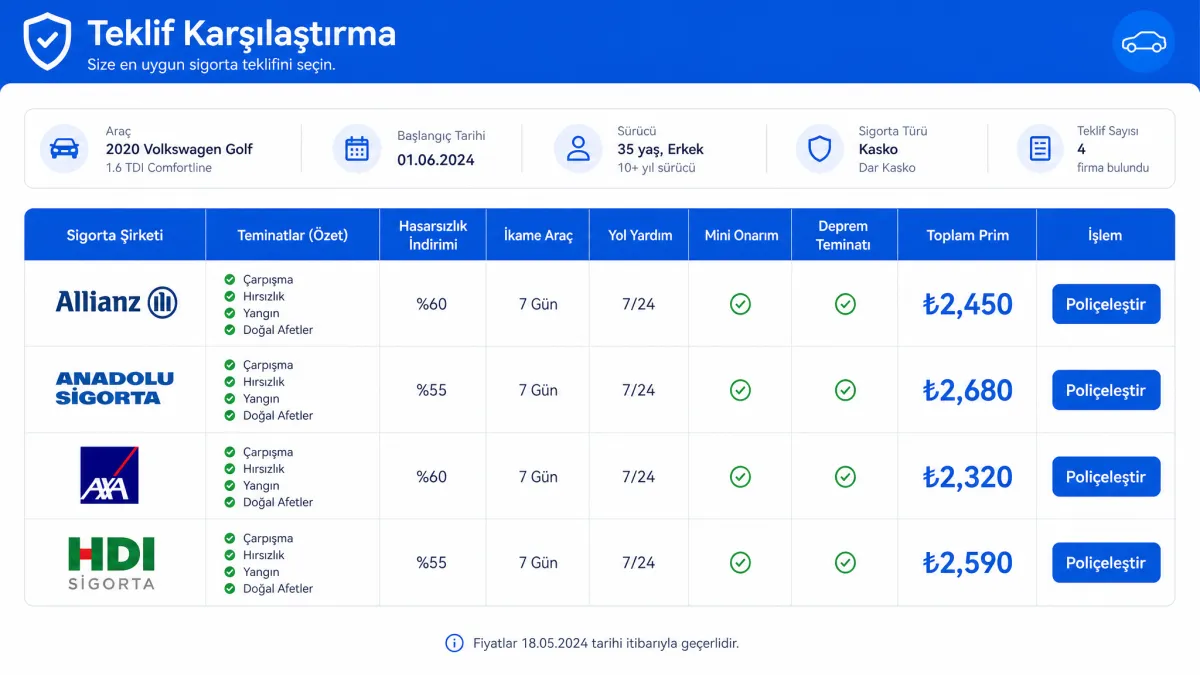Click the Toplam Prim column header
The height and width of the screenshot is (675, 1200).
[968, 235]
